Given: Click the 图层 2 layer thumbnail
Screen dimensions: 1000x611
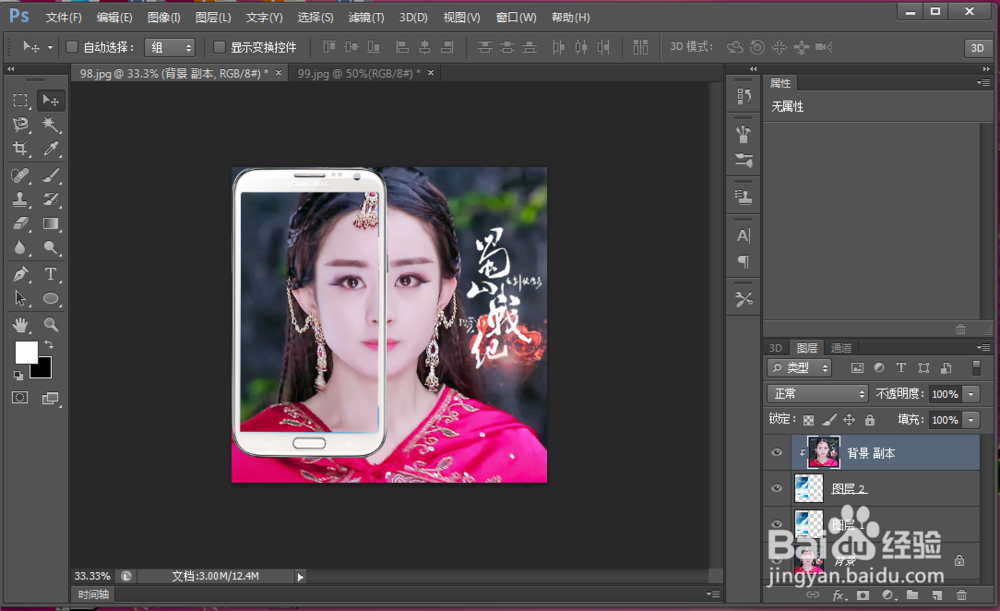Looking at the screenshot, I should point(809,489).
